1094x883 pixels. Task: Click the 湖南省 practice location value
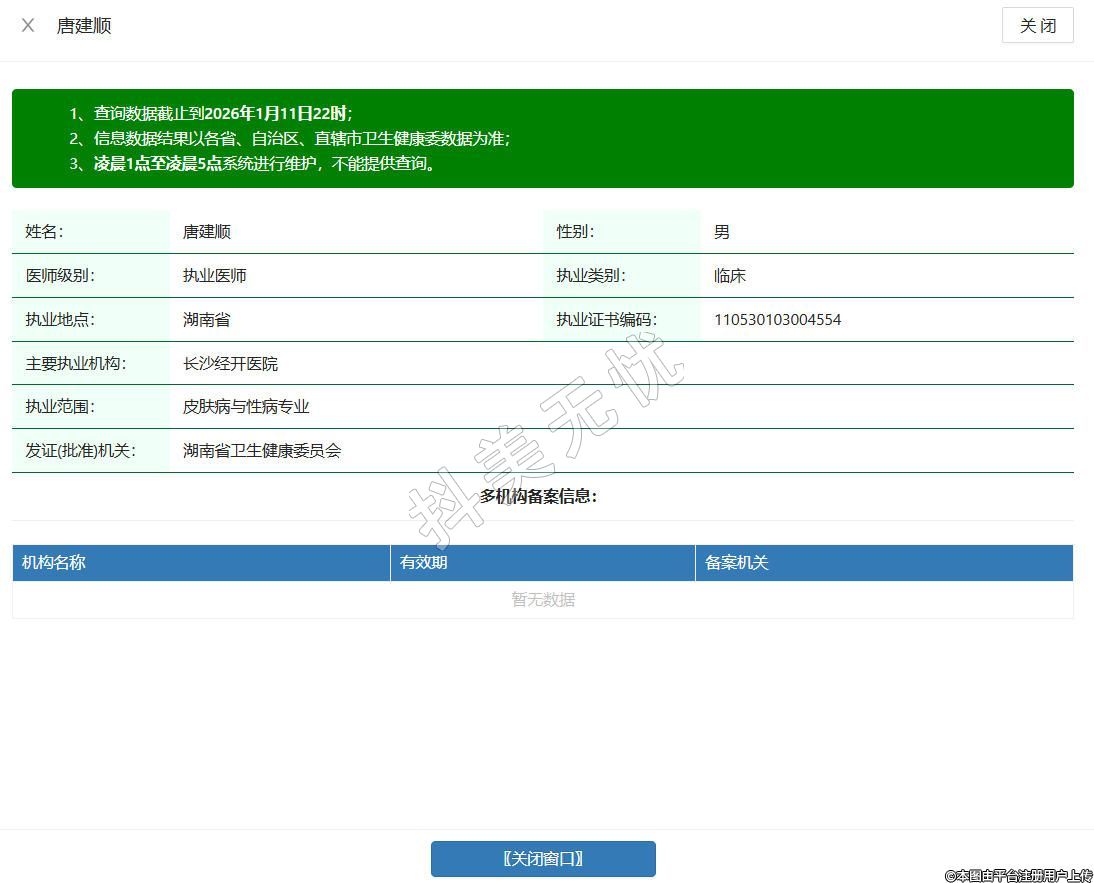[206, 320]
